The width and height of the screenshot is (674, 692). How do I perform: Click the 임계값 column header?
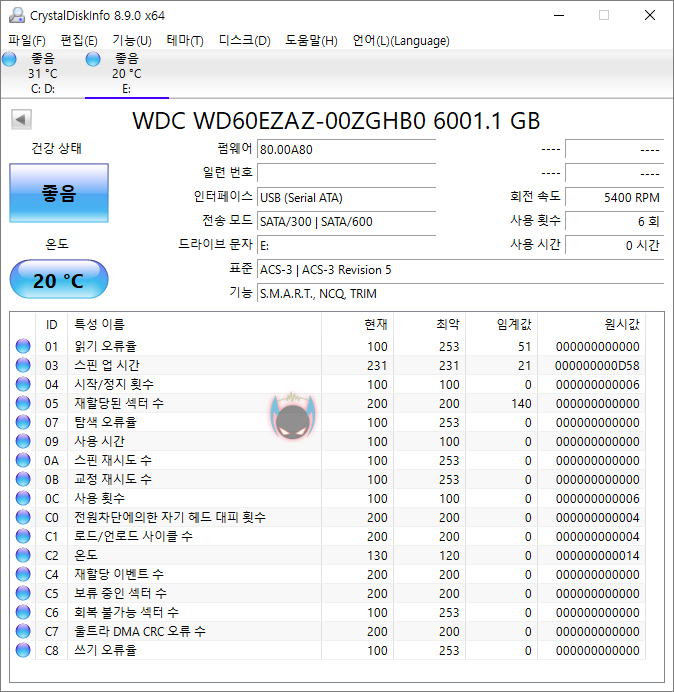coord(501,324)
